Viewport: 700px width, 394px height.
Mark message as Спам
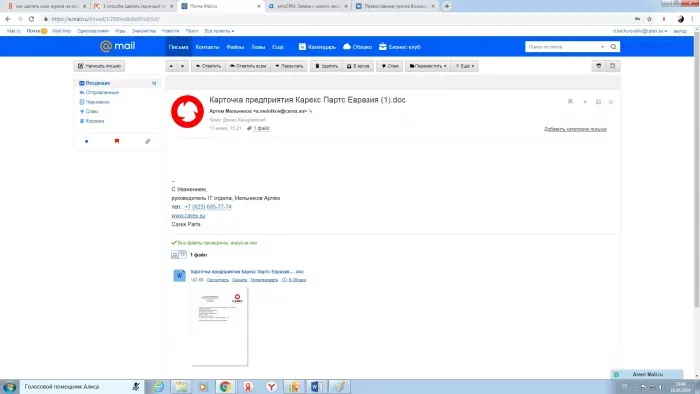click(390, 66)
